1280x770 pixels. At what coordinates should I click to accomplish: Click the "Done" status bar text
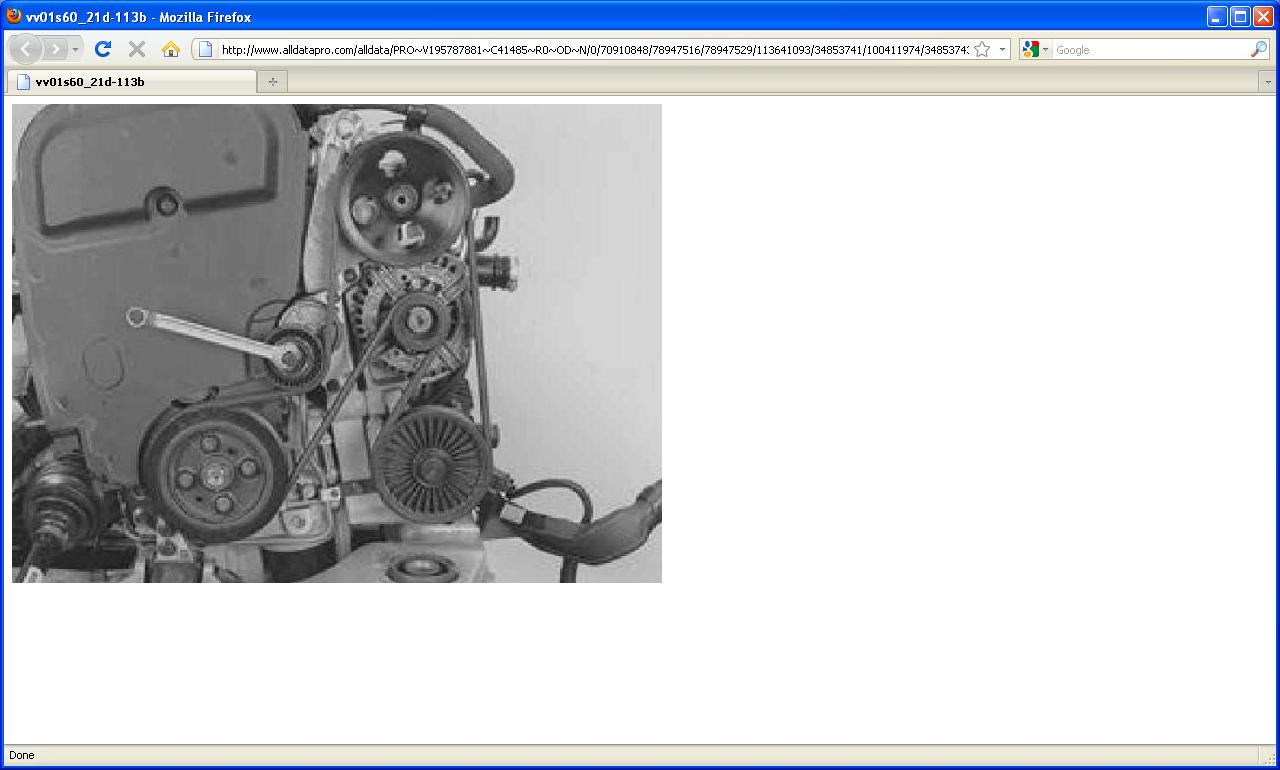click(21, 755)
